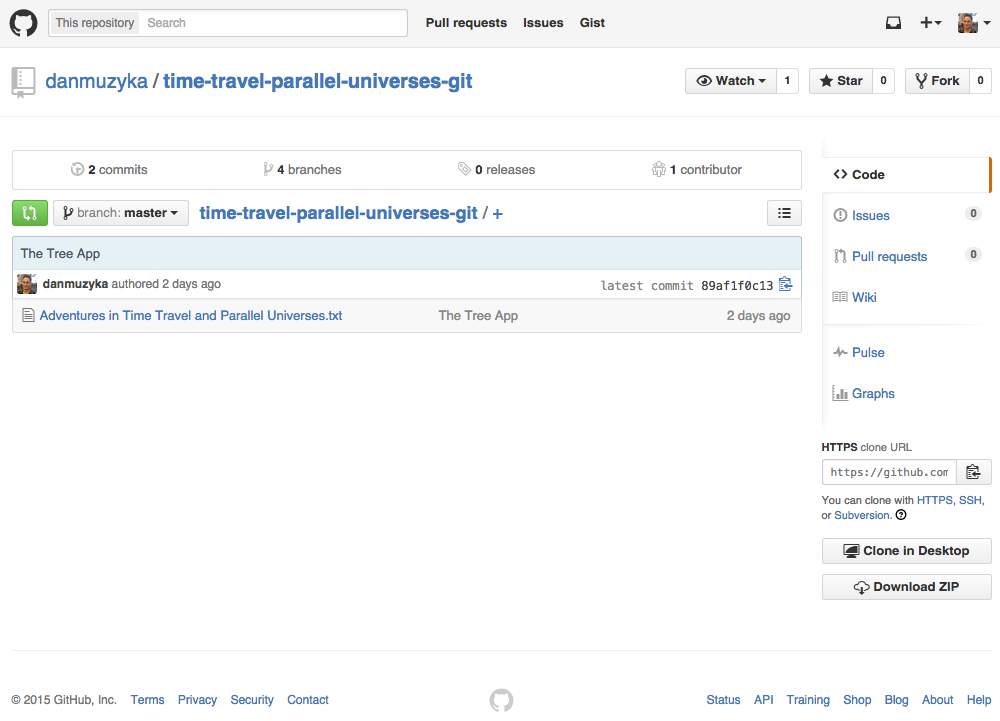Viewport: 1000px width, 721px height.
Task: View the watchers count next to Watch
Action: click(787, 81)
